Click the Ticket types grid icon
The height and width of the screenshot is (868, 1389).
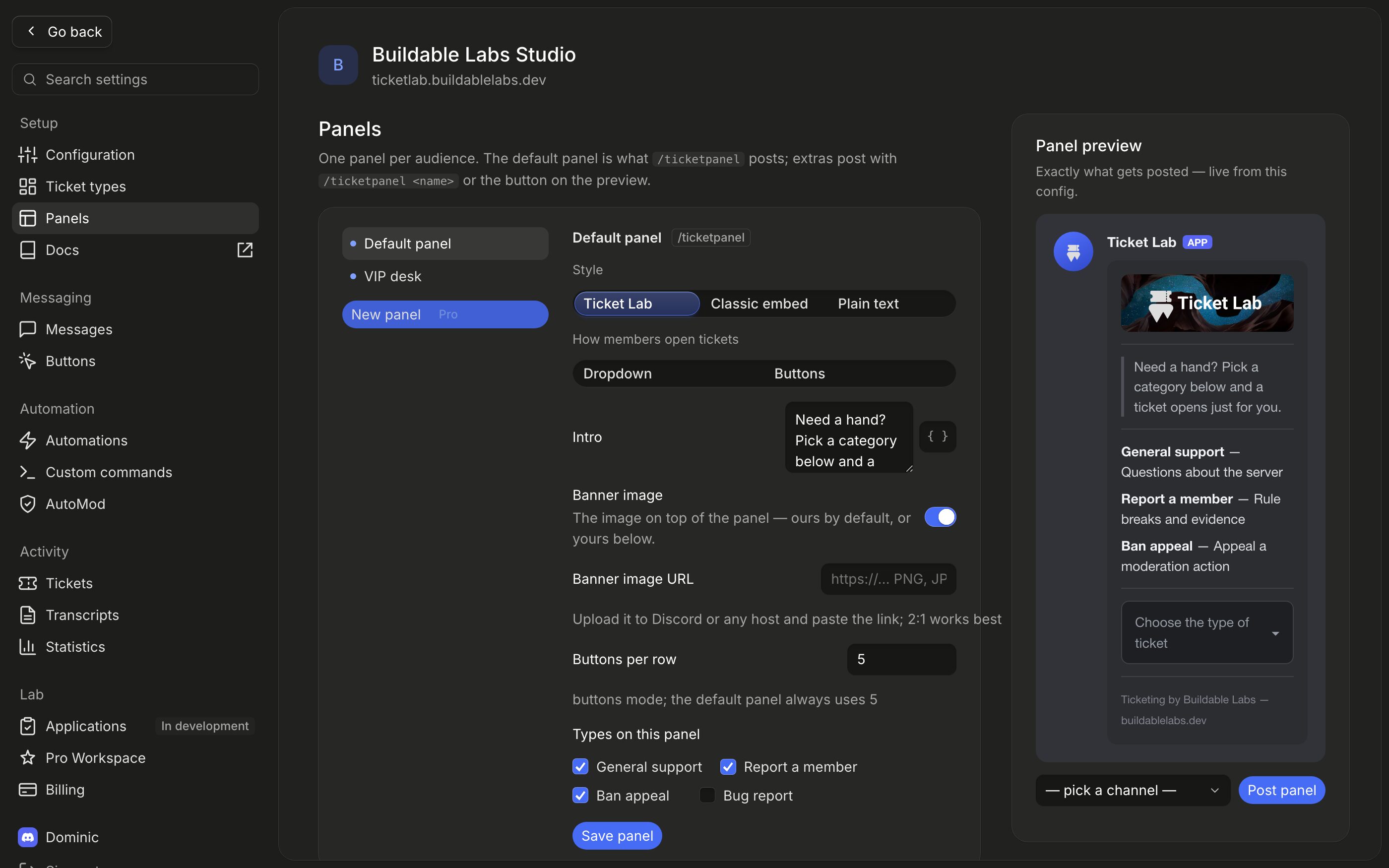[28, 186]
